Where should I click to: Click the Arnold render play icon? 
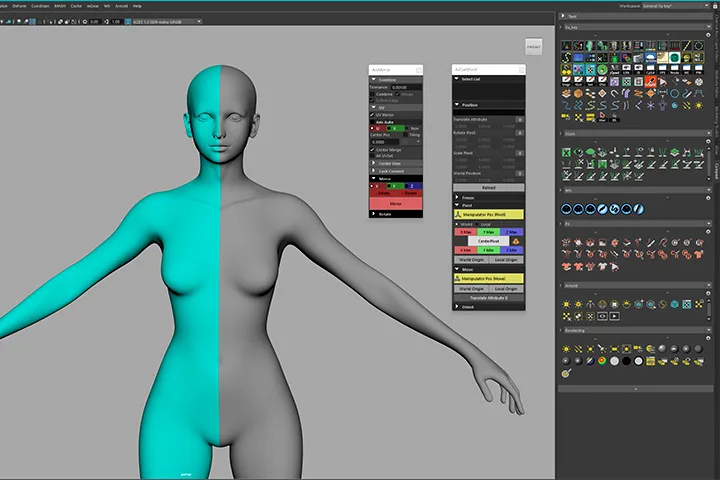pos(614,316)
